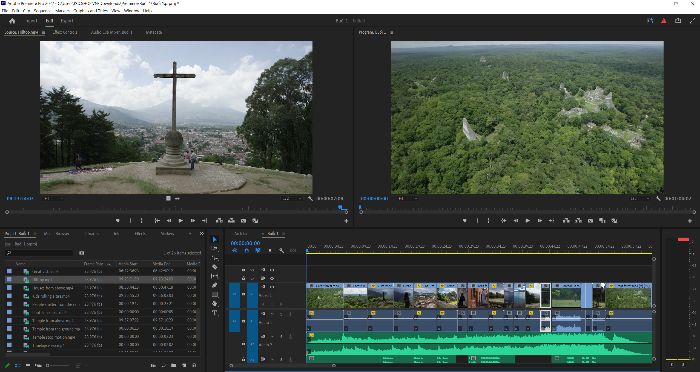Viewport: 700px width, 372px height.
Task: Step back one frame in Source monitor
Action: (169, 221)
